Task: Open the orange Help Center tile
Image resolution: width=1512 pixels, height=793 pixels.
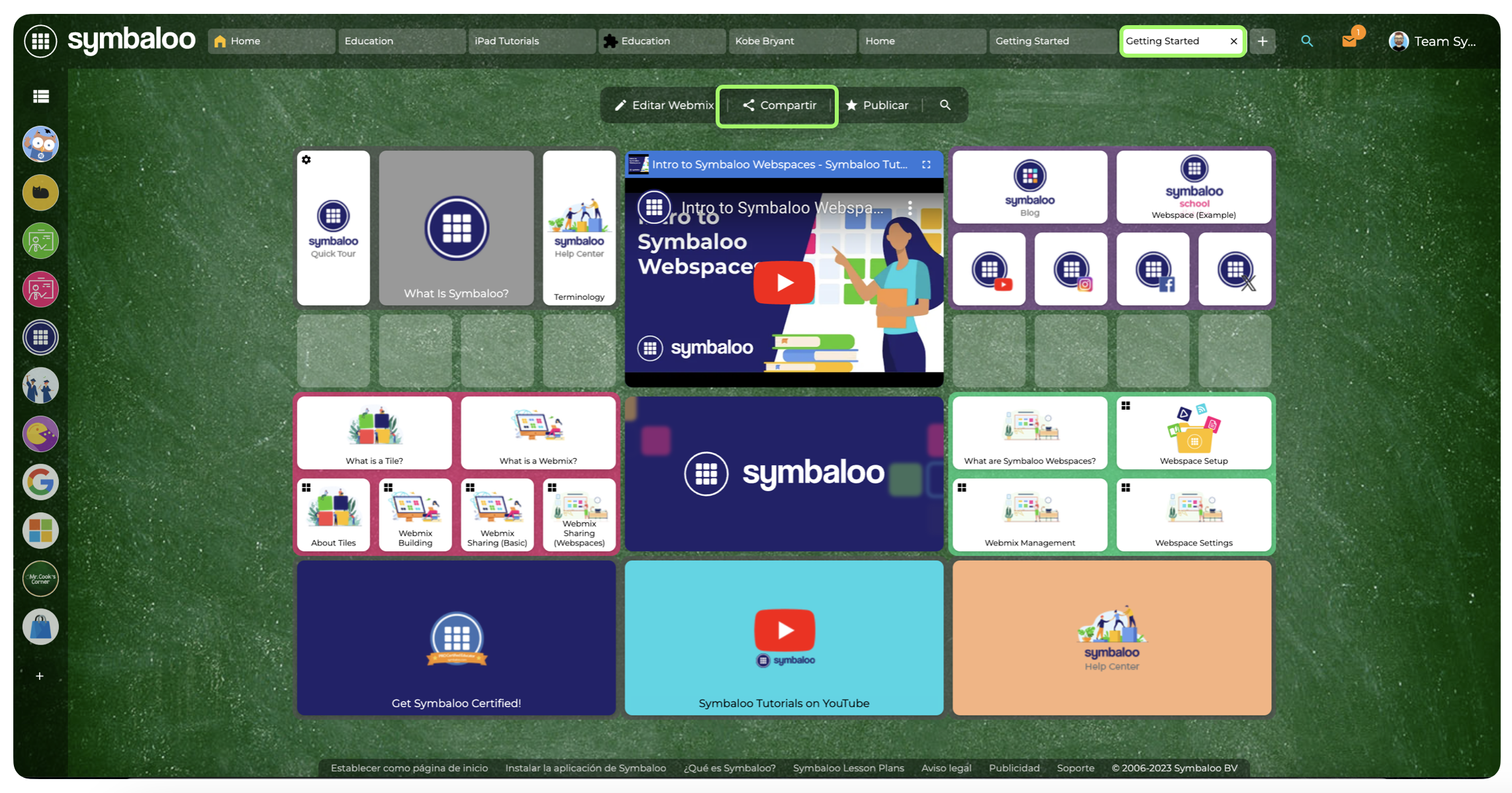Action: (x=1112, y=638)
